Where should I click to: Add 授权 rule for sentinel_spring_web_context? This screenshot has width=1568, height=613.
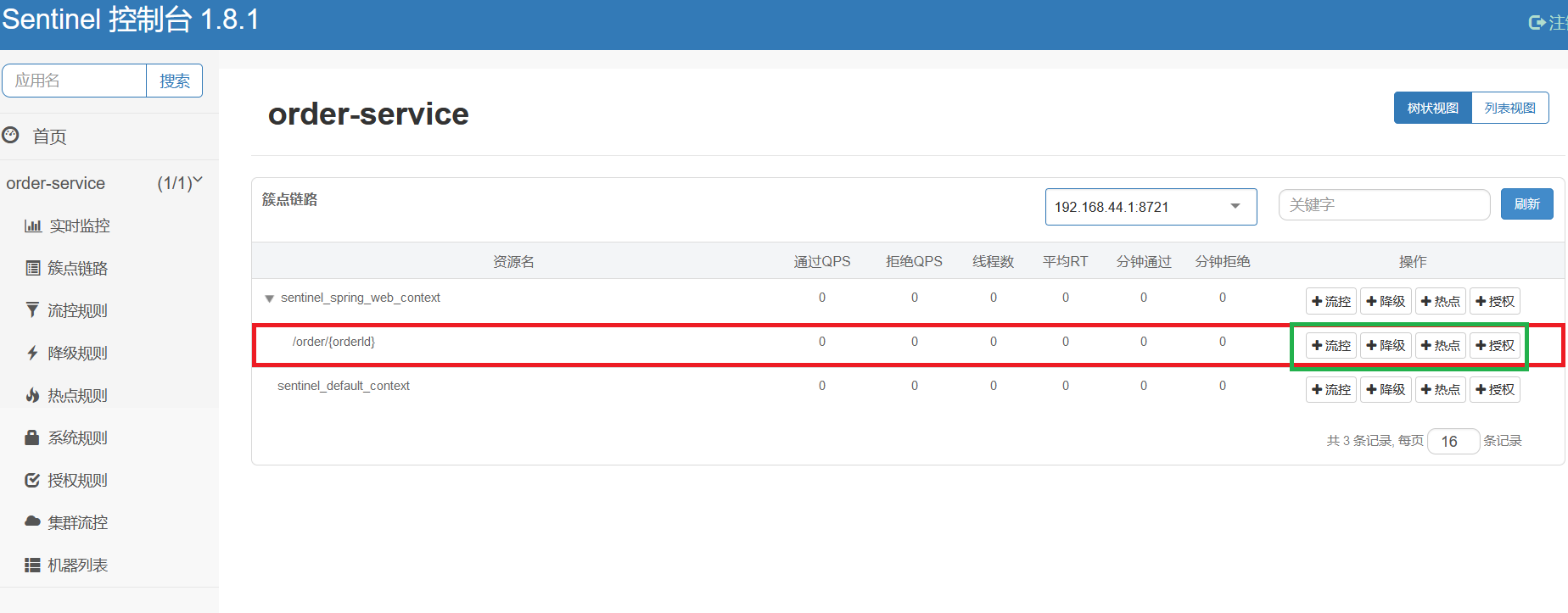coord(1495,301)
